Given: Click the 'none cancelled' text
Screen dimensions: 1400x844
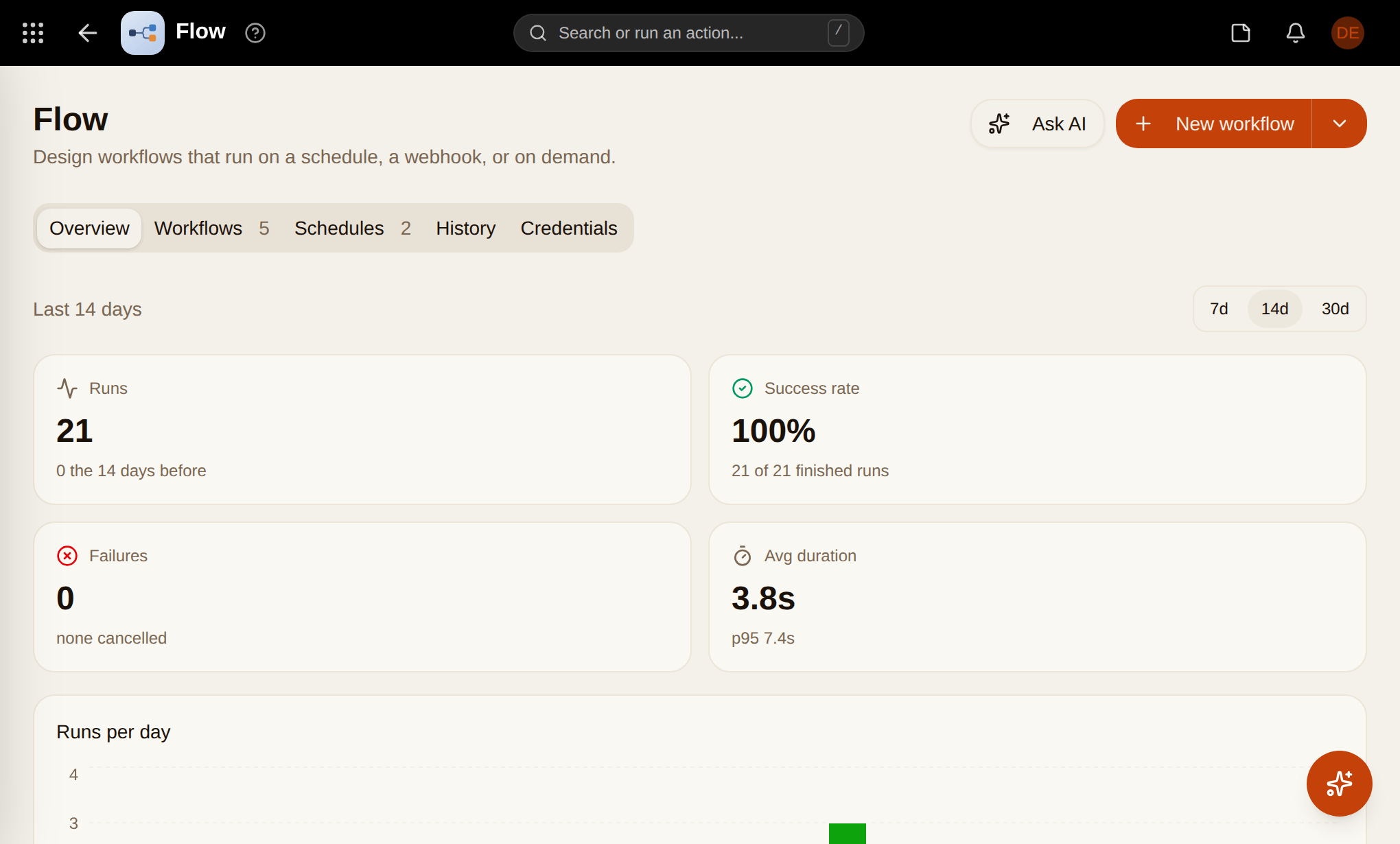Looking at the screenshot, I should (x=111, y=638).
